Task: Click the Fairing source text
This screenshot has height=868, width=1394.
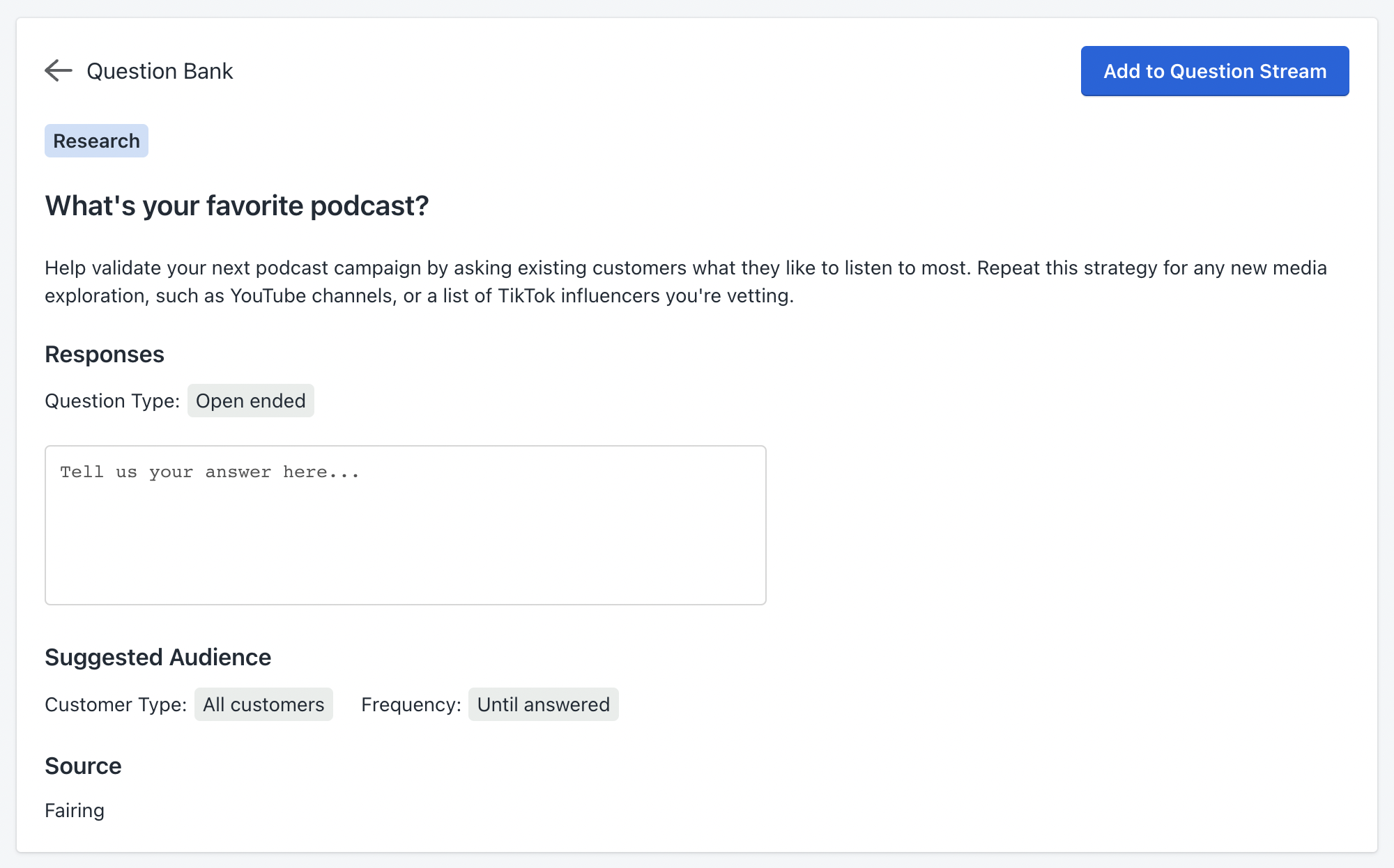Action: click(75, 811)
